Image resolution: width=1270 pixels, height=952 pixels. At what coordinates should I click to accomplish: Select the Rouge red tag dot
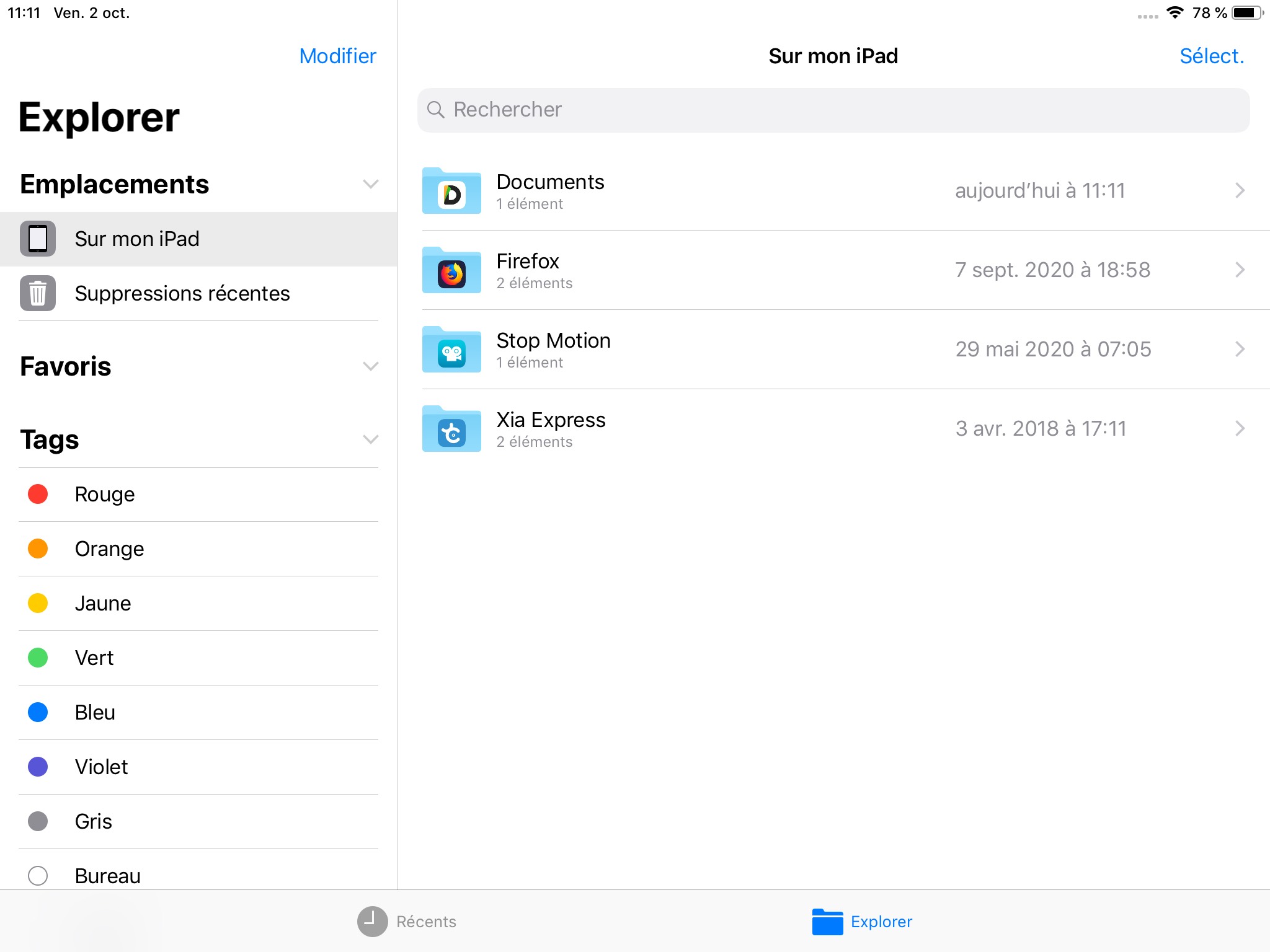pos(38,494)
